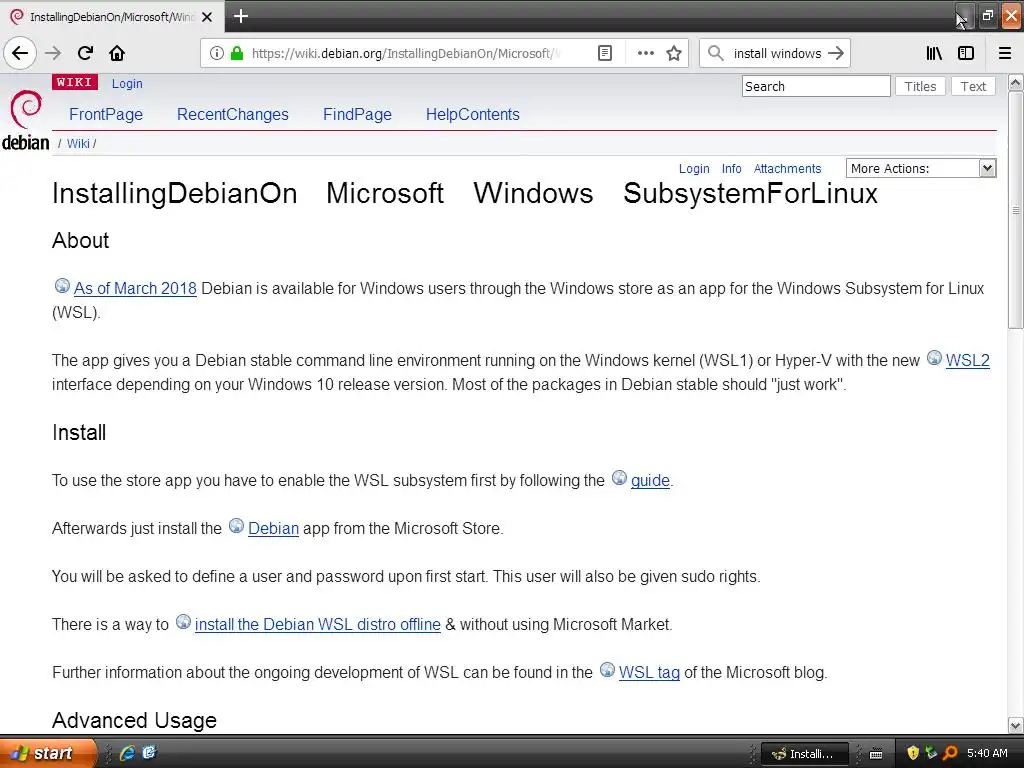The height and width of the screenshot is (768, 1024).
Task: Toggle the sidebar panel icon
Action: [966, 53]
